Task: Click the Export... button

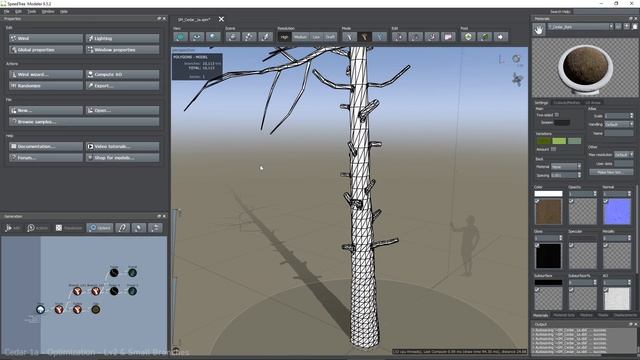Action: 122,86
